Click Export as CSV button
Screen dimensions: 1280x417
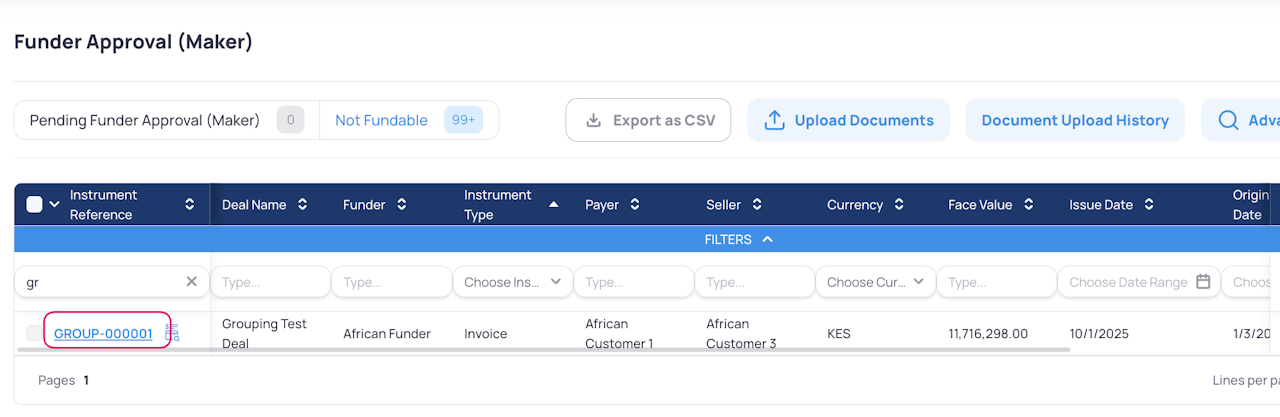[648, 120]
